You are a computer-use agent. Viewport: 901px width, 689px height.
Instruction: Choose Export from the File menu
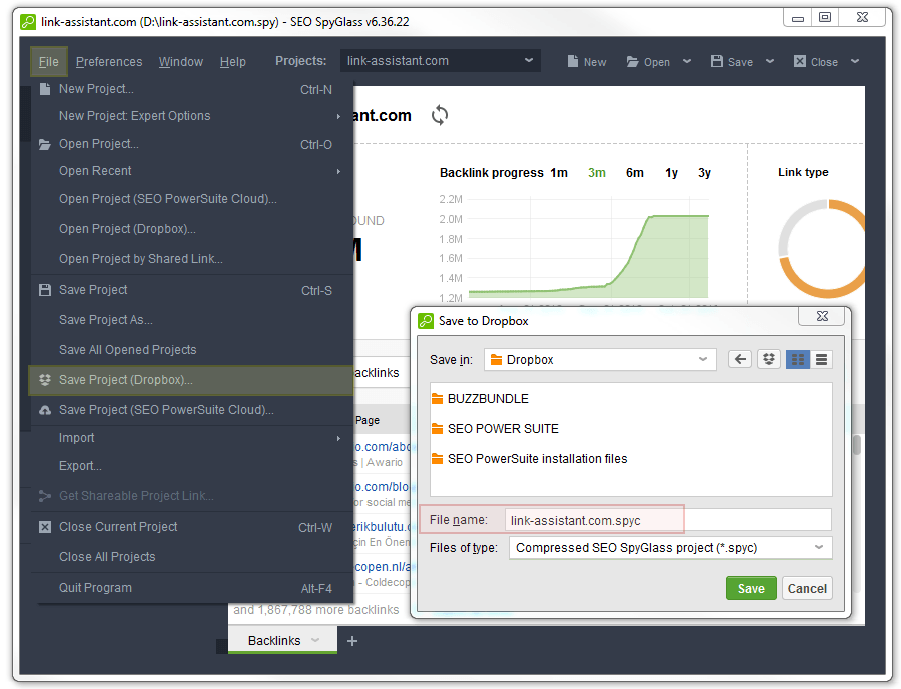tap(191, 466)
